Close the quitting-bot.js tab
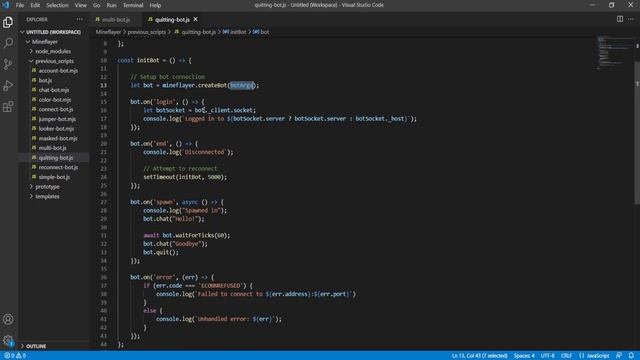The height and width of the screenshot is (360, 640). pos(196,19)
